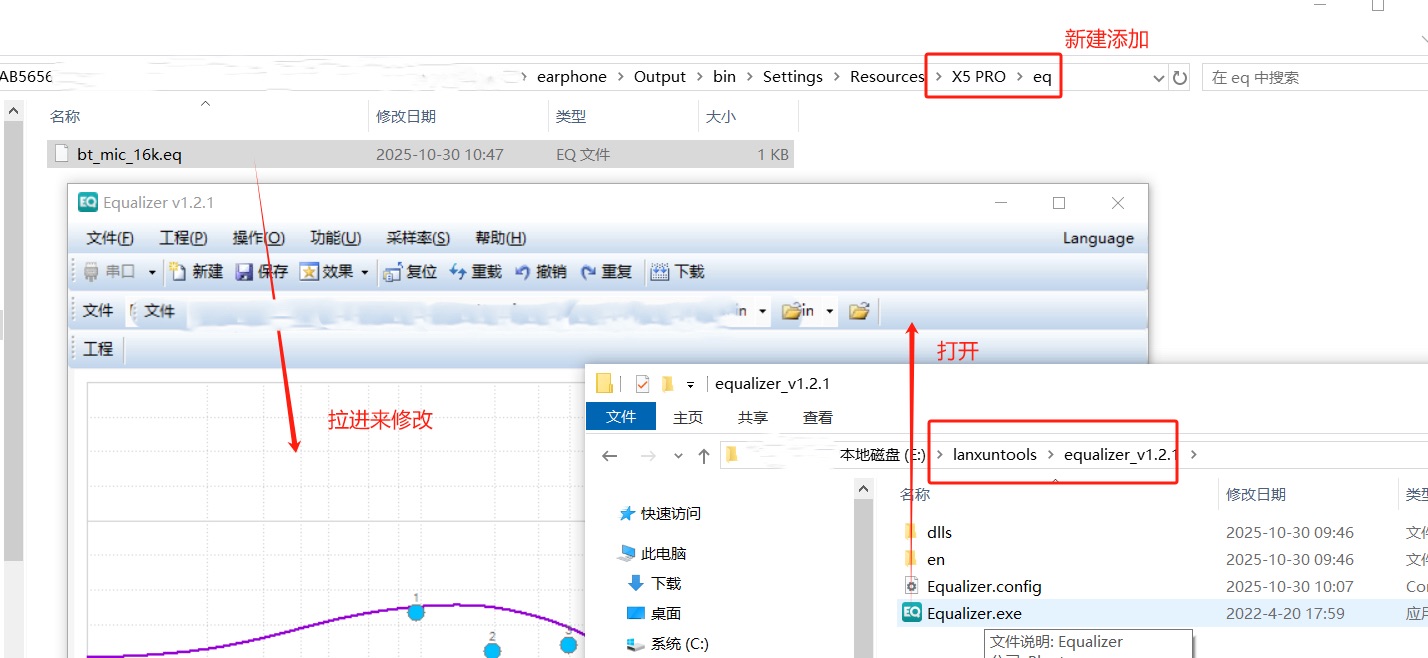
Task: Click the Up arrow in equalizer_v1.2.1 Explorer
Action: pyautogui.click(x=704, y=455)
